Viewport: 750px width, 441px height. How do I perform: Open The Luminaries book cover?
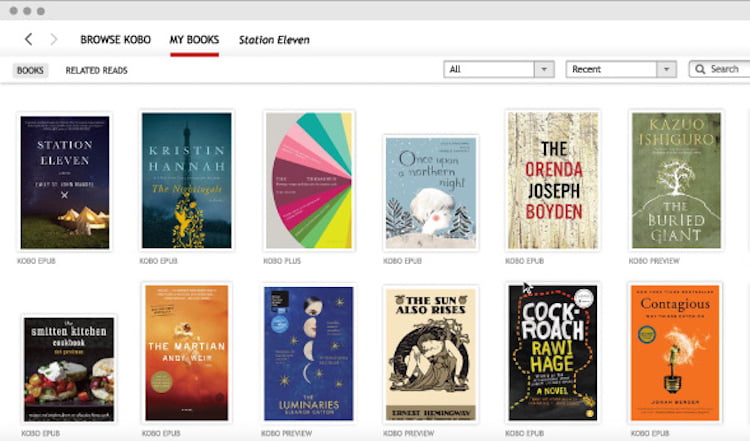(x=309, y=353)
